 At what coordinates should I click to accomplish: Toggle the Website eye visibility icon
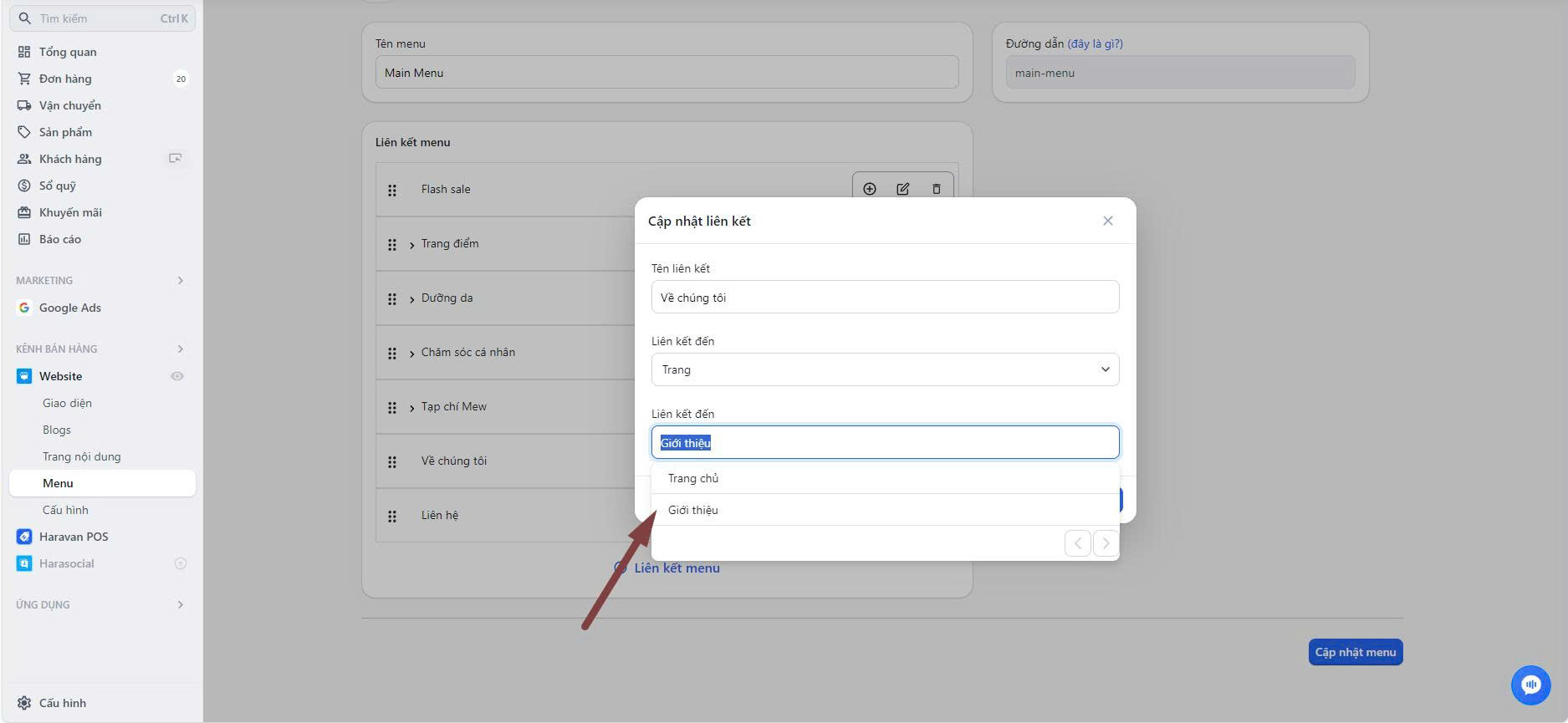(177, 376)
